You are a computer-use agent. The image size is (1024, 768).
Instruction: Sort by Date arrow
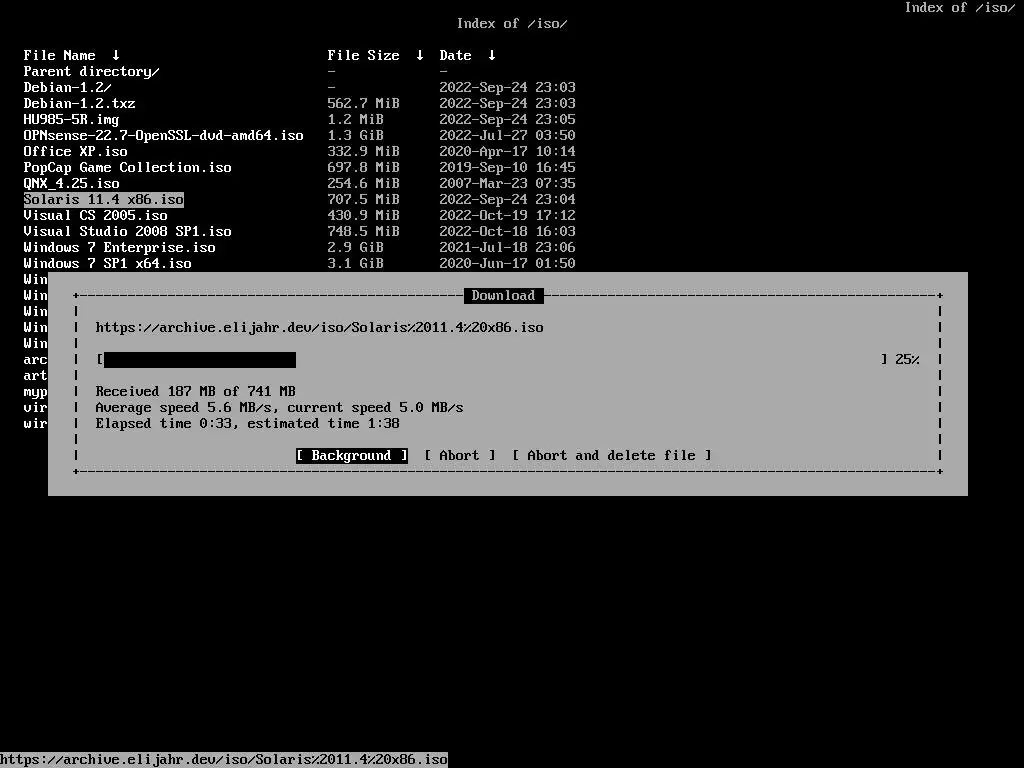[492, 56]
